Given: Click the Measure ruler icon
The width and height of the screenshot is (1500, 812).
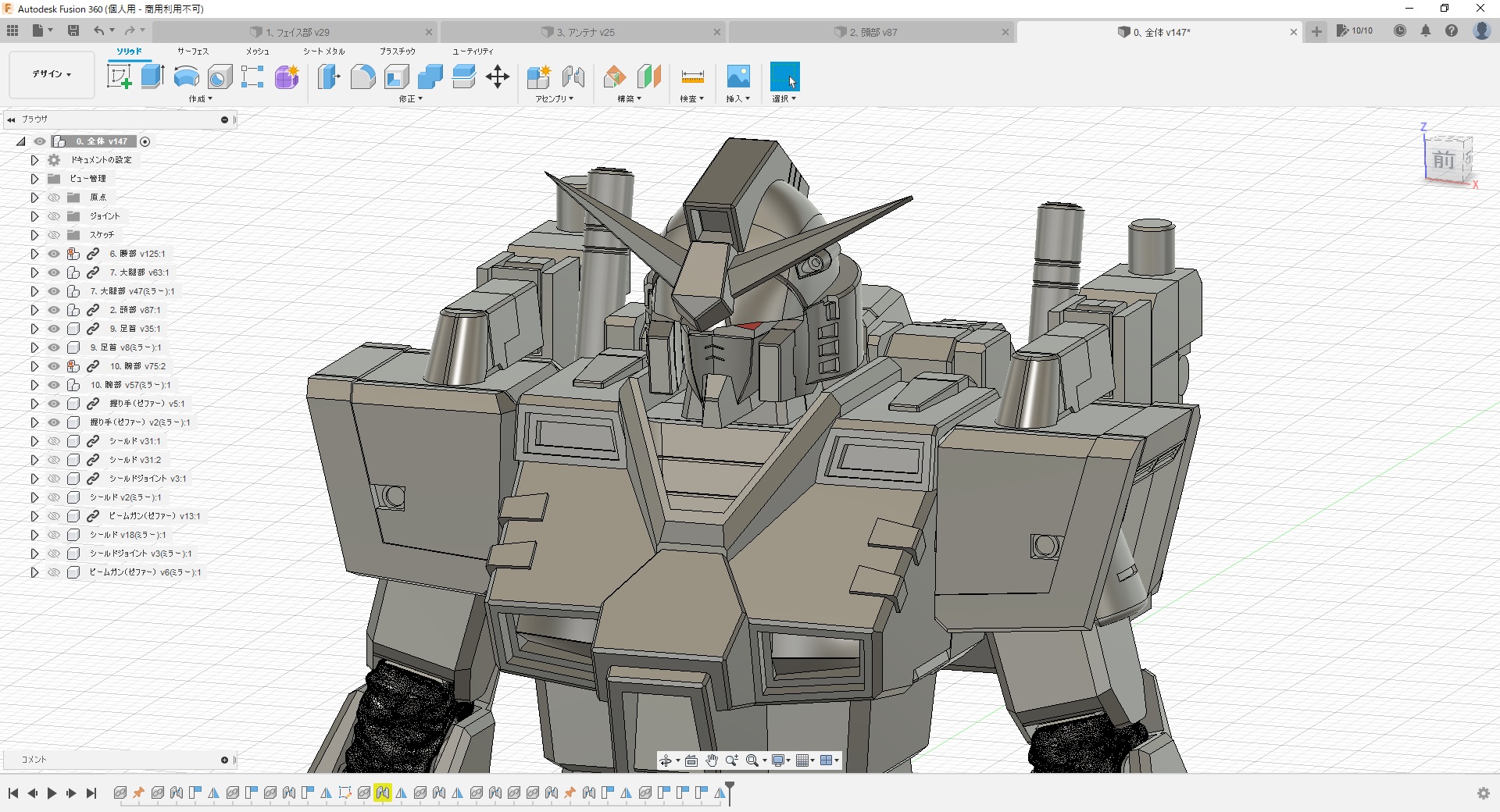Looking at the screenshot, I should tap(692, 77).
